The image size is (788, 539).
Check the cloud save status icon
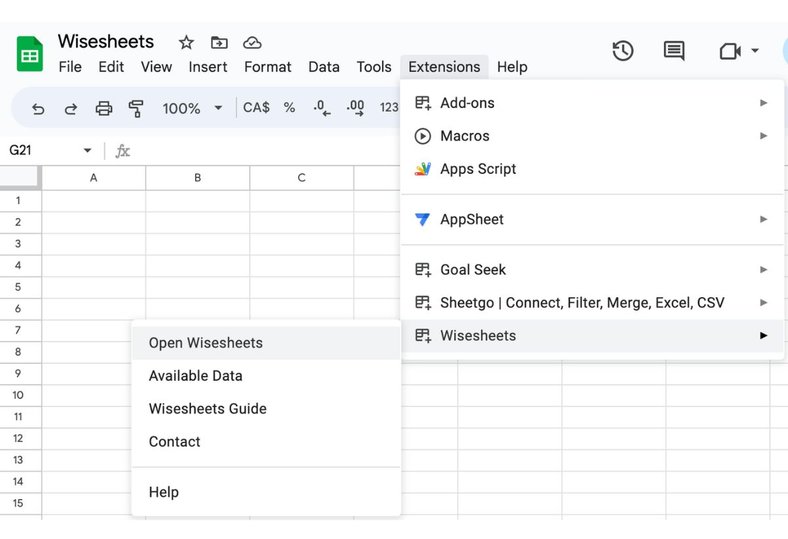pos(252,43)
